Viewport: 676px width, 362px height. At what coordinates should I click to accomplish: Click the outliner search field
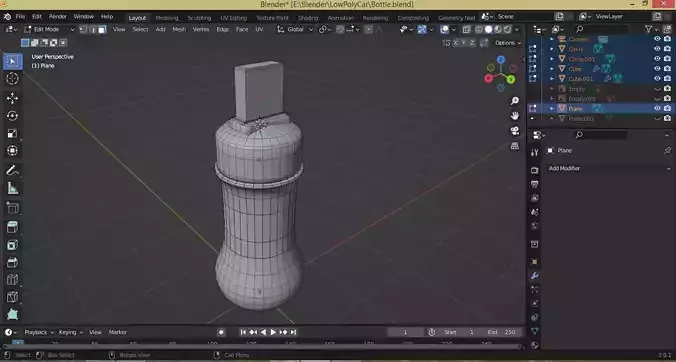point(601,29)
